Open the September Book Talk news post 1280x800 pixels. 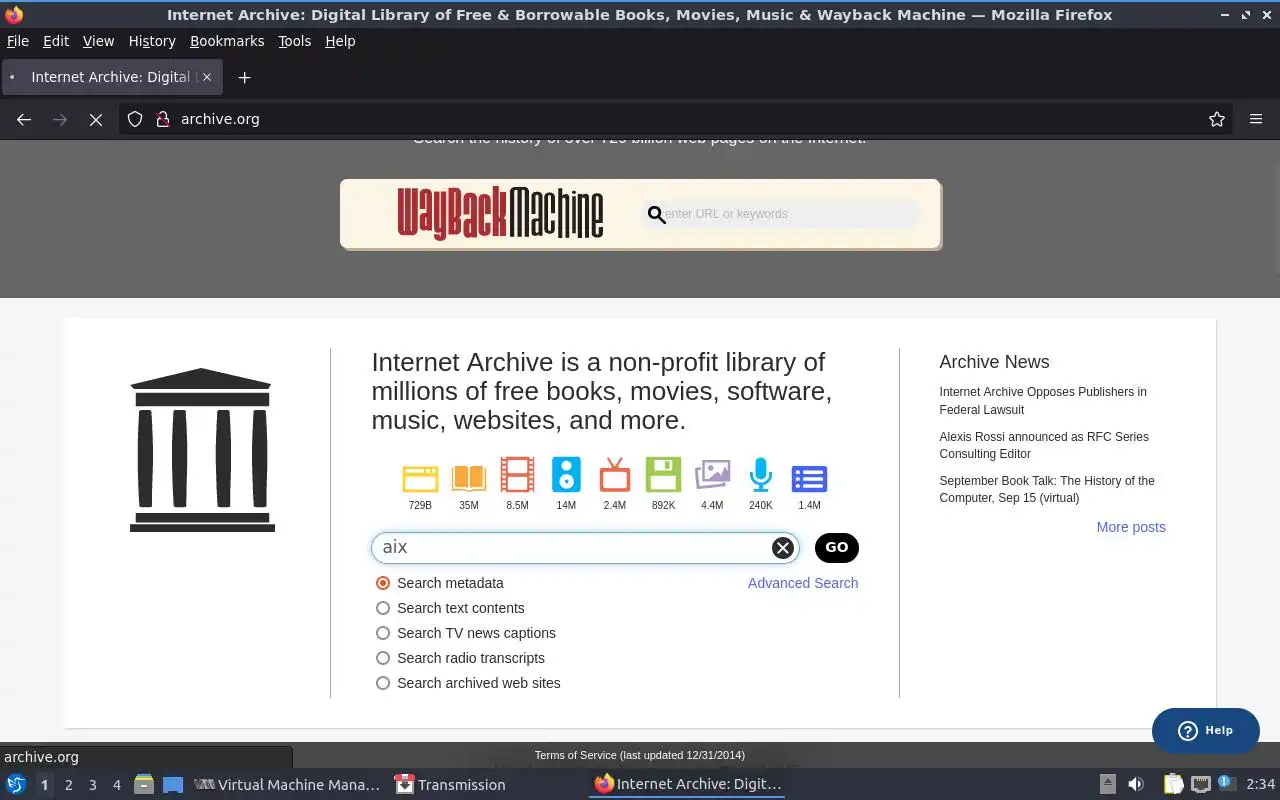point(1047,489)
